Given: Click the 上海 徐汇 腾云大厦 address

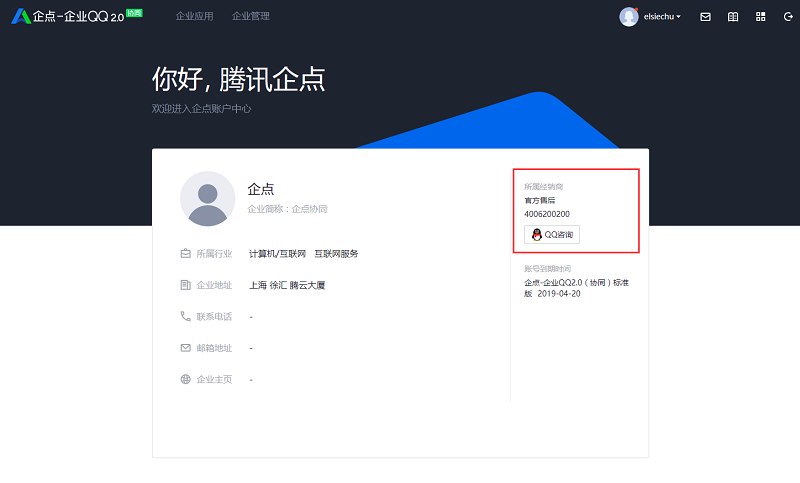Looking at the screenshot, I should tap(287, 285).
